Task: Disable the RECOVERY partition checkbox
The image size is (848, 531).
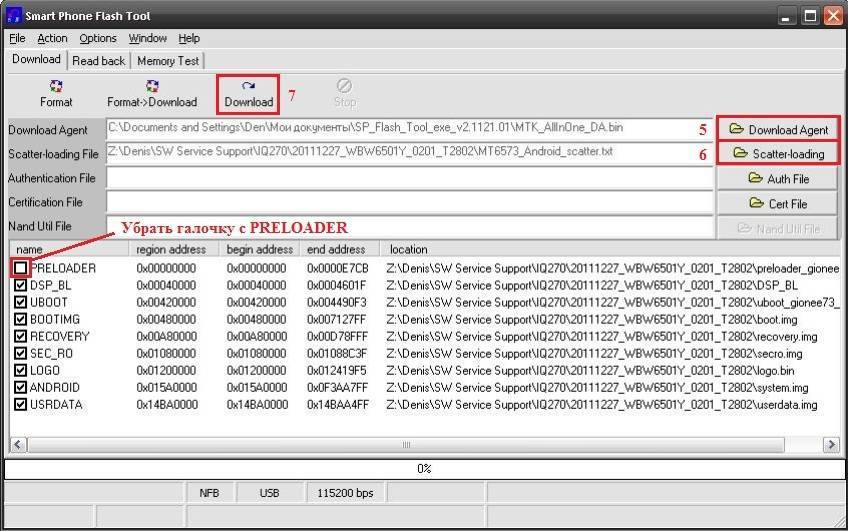Action: tap(21, 336)
